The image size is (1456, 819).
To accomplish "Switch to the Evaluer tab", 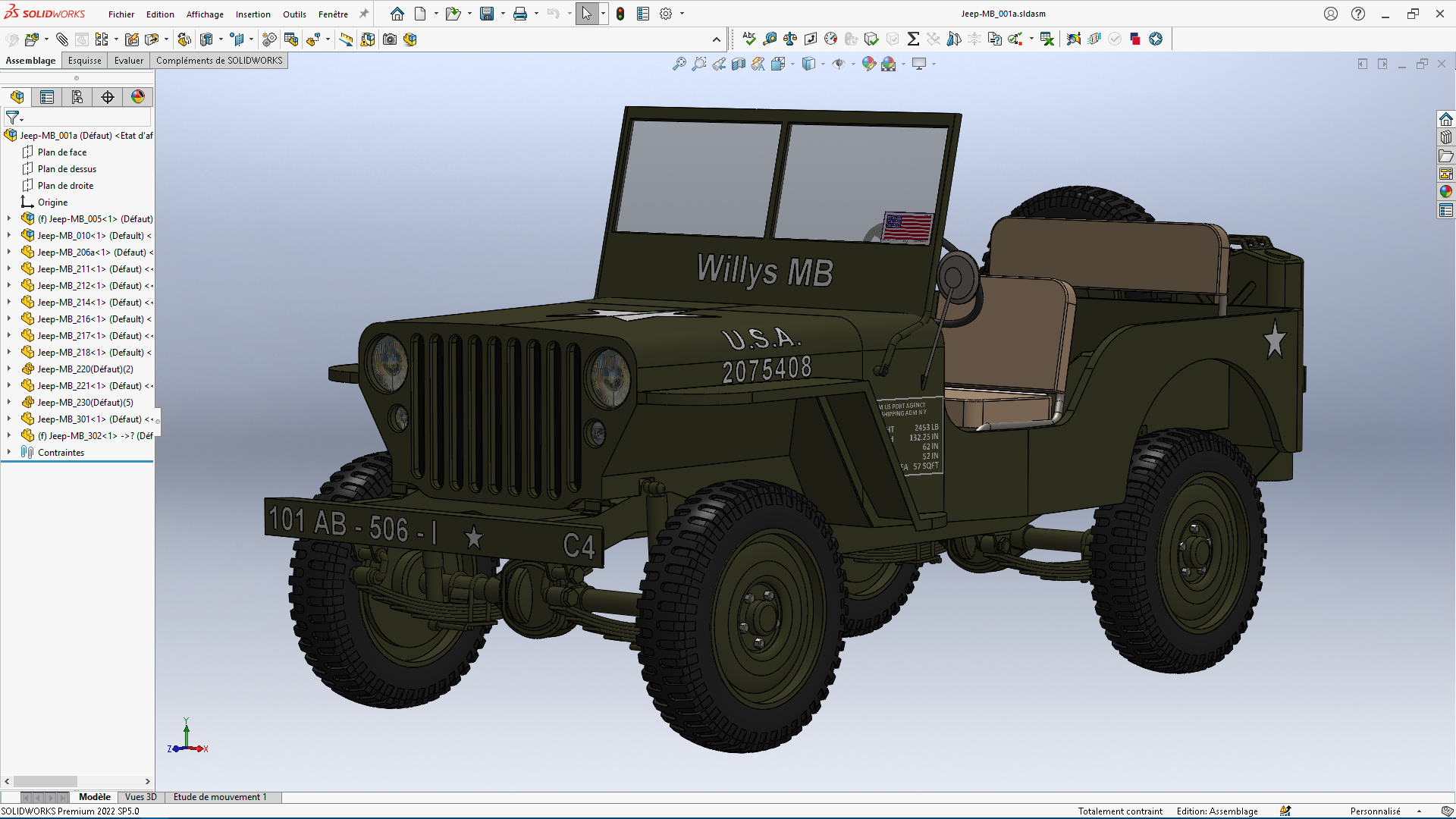I will pos(129,61).
